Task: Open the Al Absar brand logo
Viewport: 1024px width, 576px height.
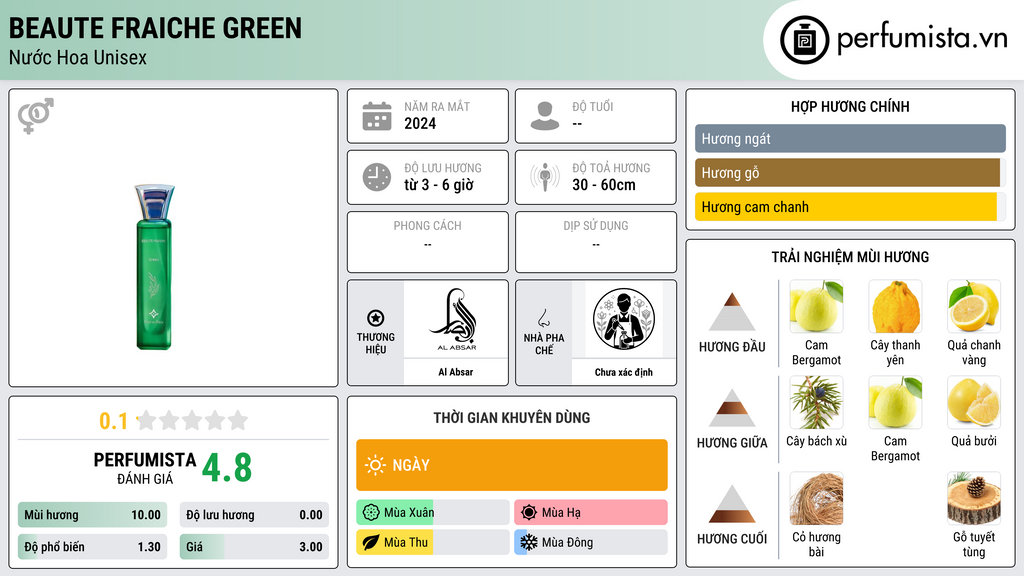Action: [456, 320]
